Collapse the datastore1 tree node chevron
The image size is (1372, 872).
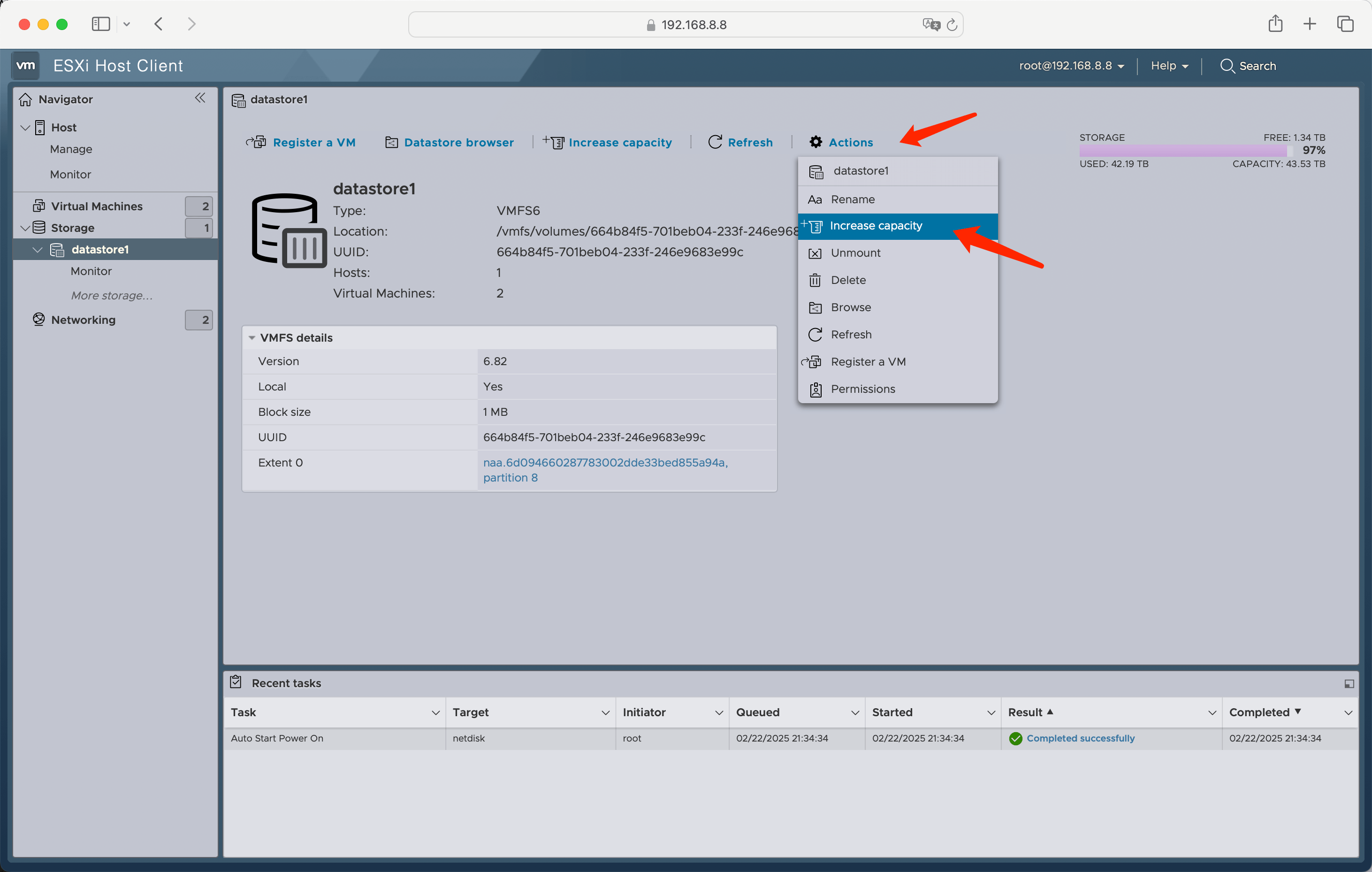38,250
